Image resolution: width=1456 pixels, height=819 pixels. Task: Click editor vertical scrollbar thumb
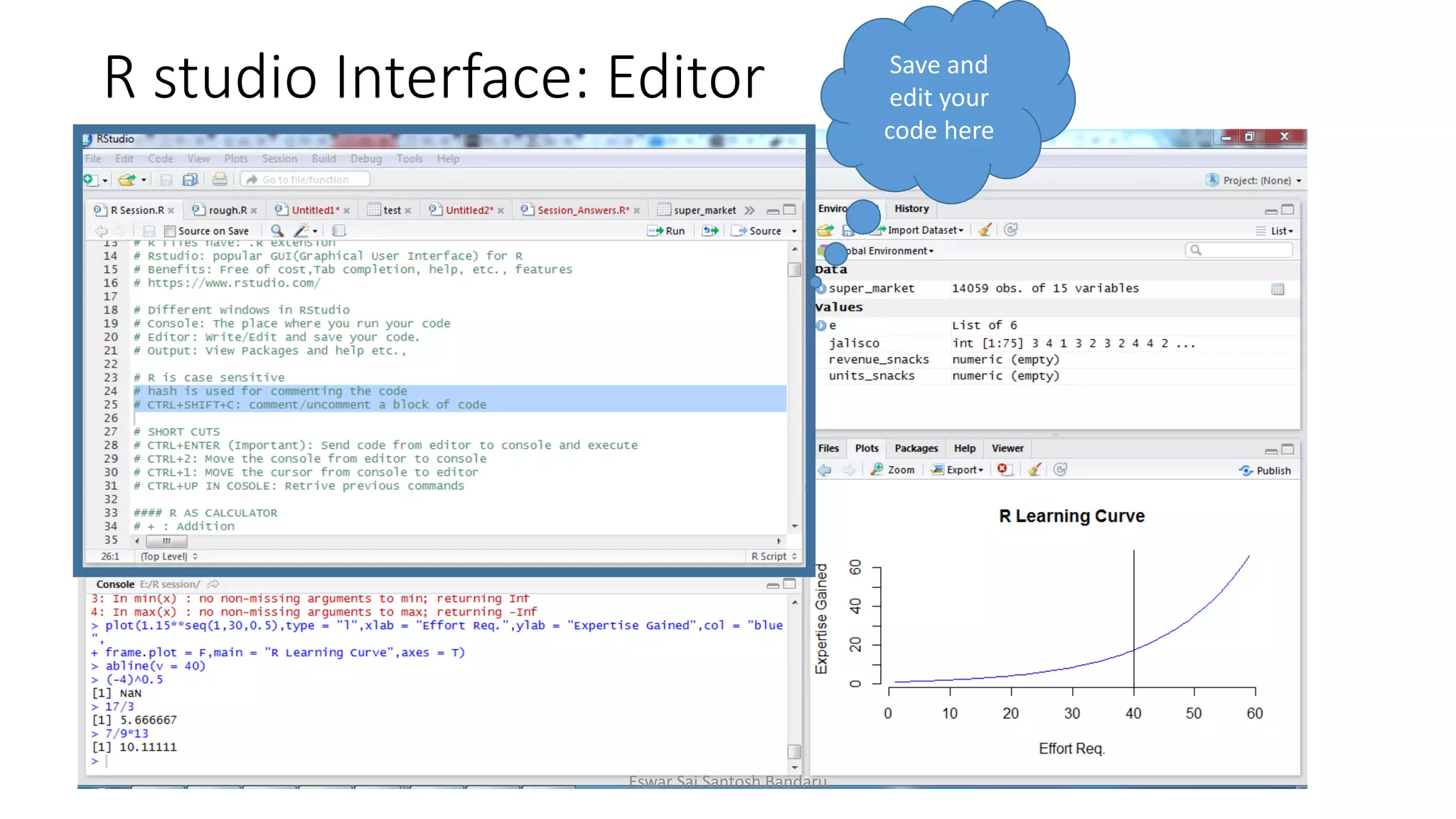(x=794, y=269)
